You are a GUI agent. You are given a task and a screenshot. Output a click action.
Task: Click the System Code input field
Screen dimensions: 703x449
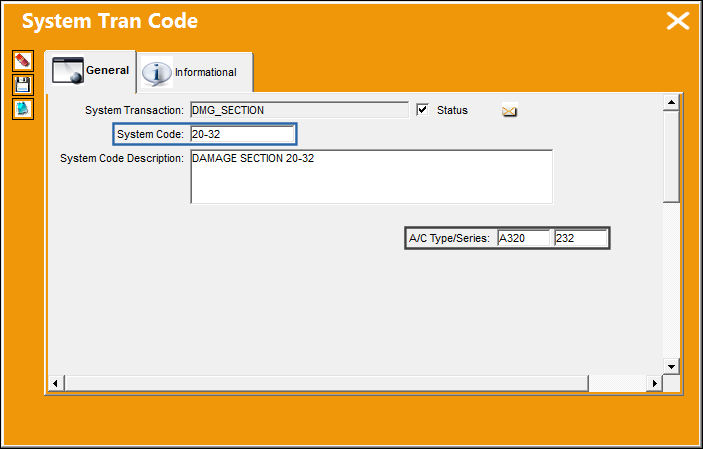pyautogui.click(x=243, y=134)
